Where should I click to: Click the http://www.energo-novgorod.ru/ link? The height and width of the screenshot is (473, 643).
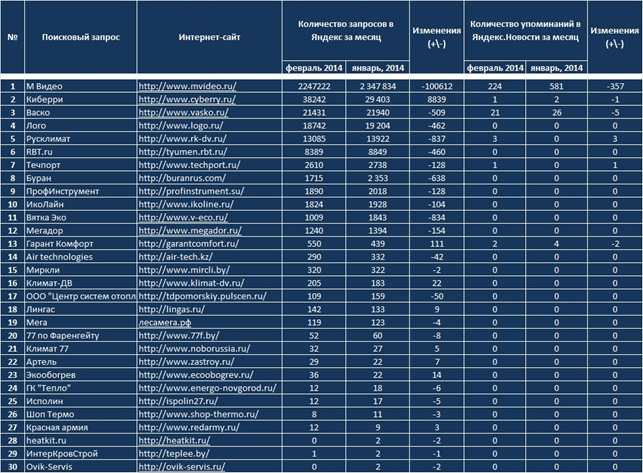click(x=207, y=388)
